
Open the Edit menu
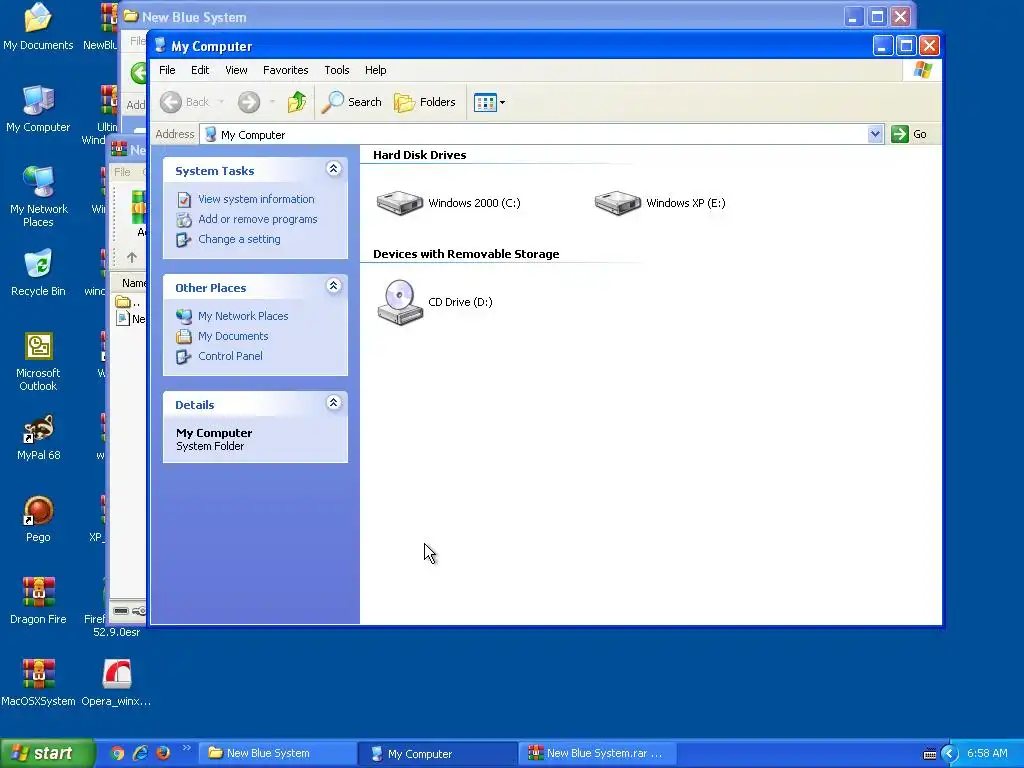coord(200,70)
